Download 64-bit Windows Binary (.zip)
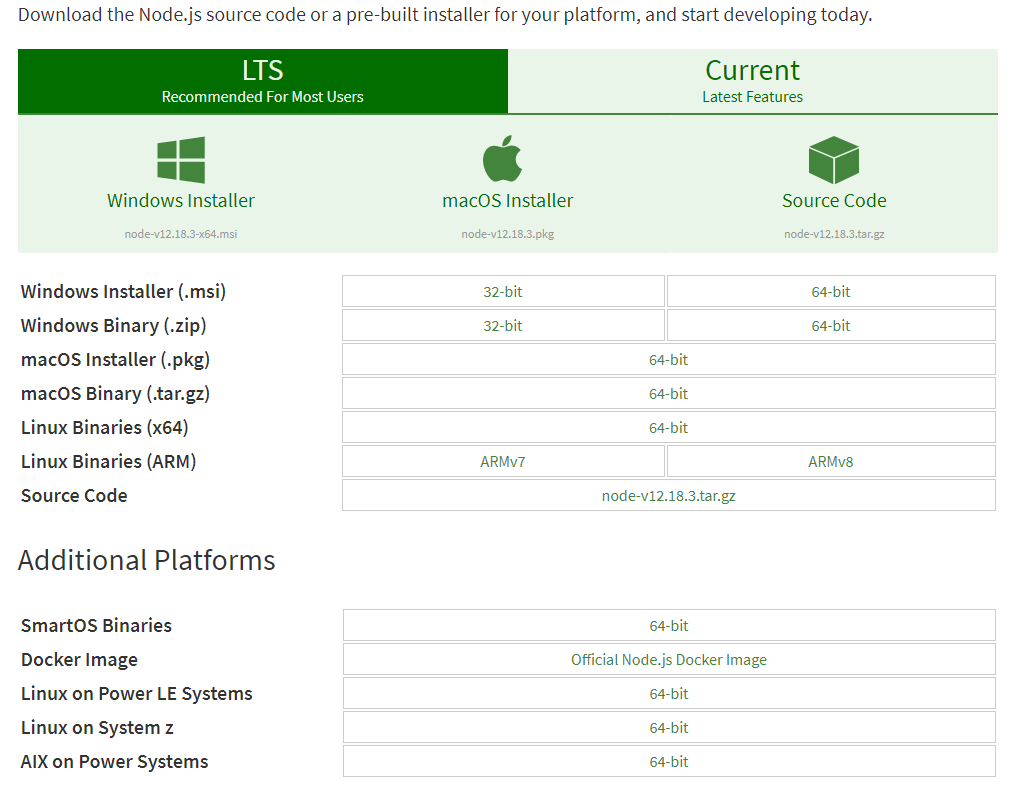 (x=831, y=326)
